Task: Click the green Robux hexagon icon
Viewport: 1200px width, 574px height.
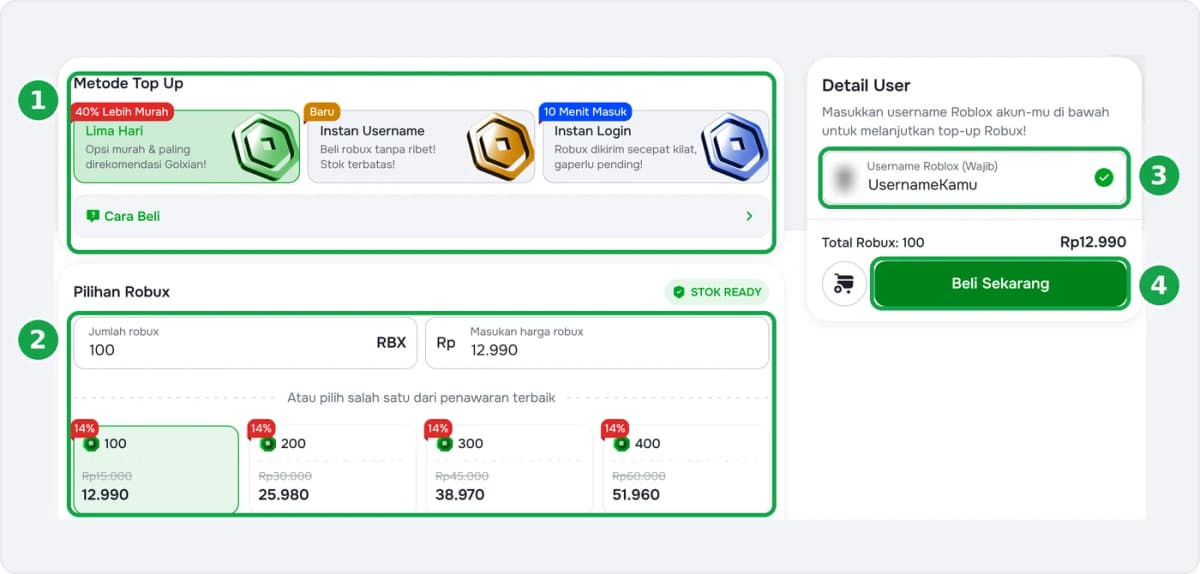Action: (x=265, y=147)
